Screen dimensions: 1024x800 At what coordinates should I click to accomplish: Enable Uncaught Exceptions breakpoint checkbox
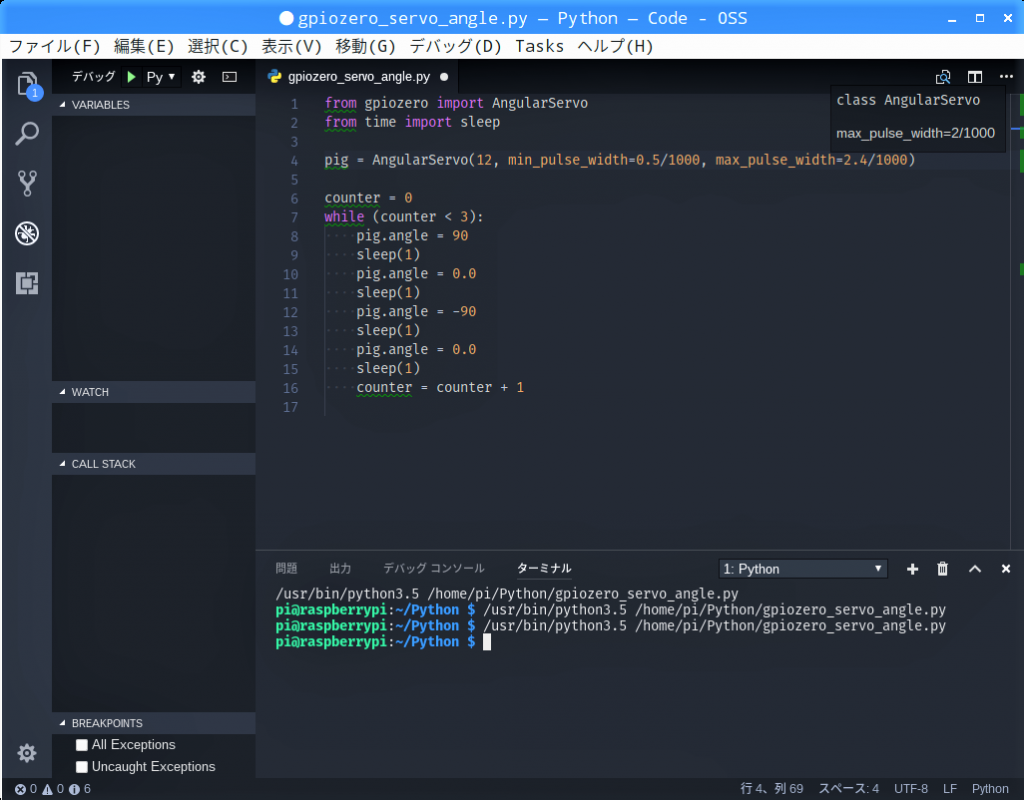tap(82, 767)
